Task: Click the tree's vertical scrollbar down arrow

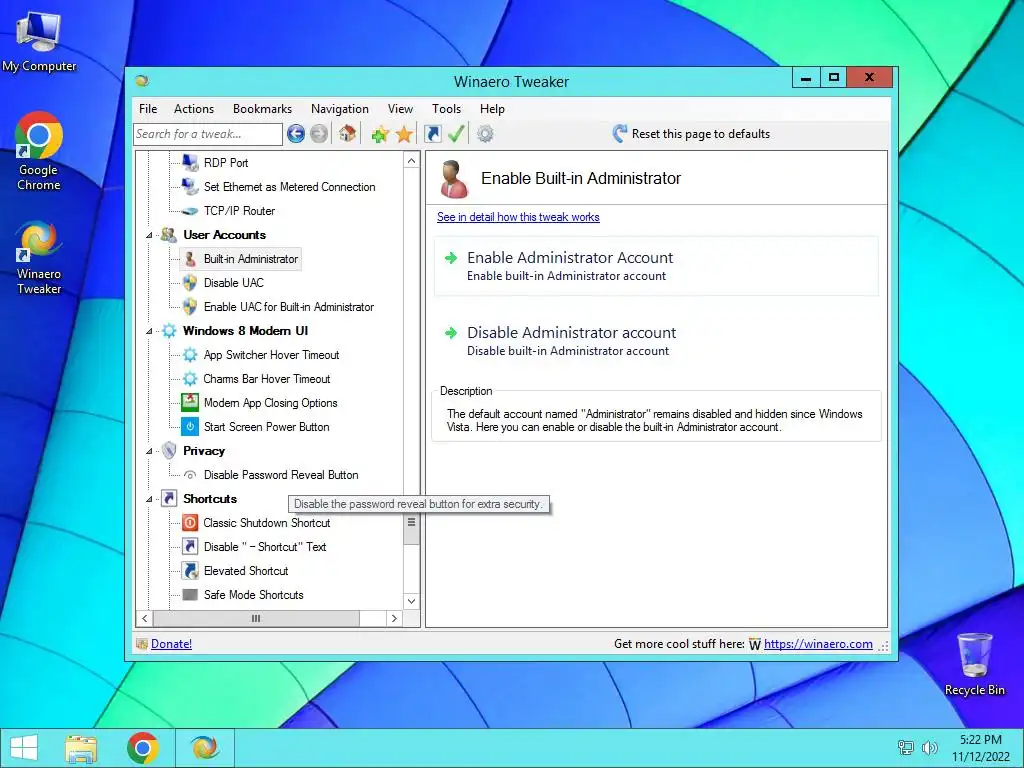Action: click(x=411, y=601)
